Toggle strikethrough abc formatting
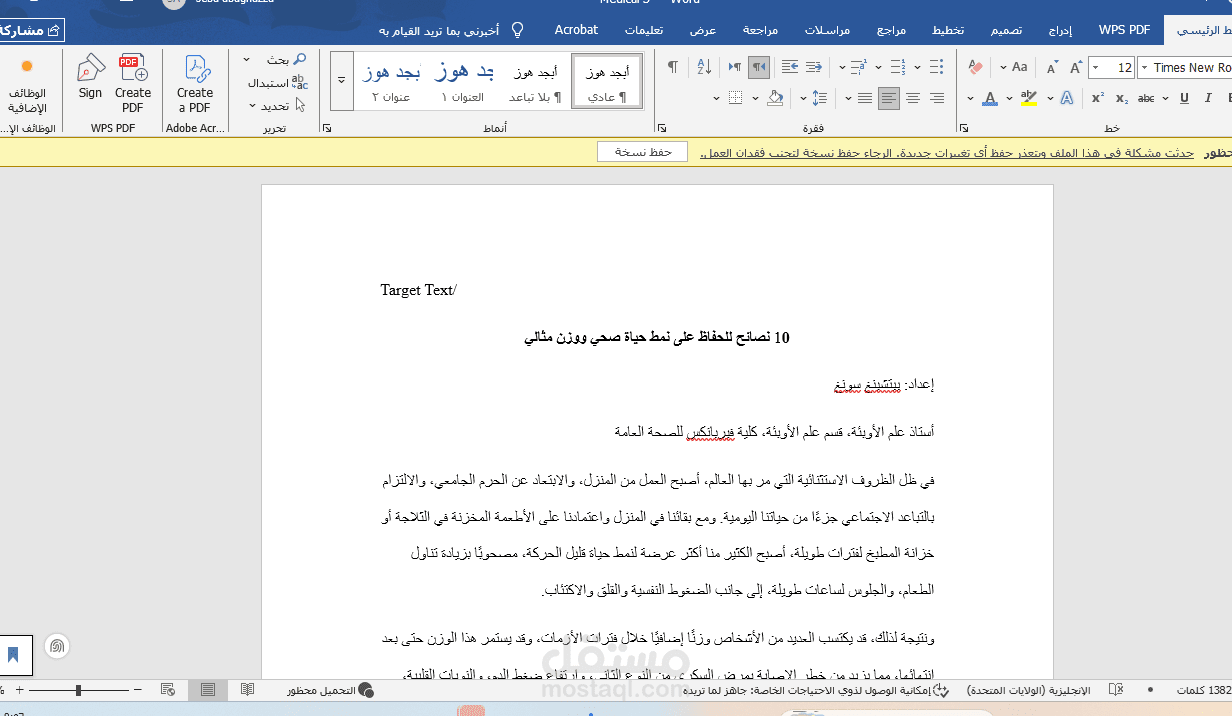This screenshot has width=1232, height=716. click(1147, 98)
